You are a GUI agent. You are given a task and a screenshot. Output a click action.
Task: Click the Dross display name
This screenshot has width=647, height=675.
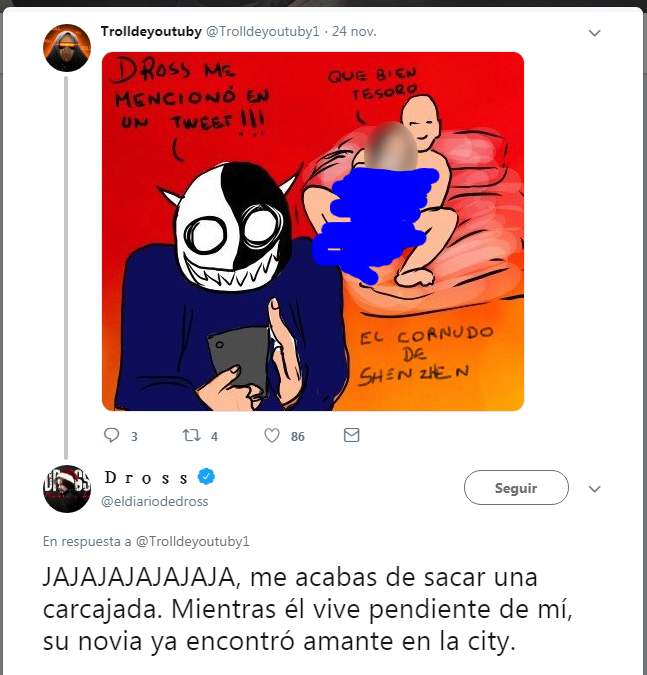(146, 477)
